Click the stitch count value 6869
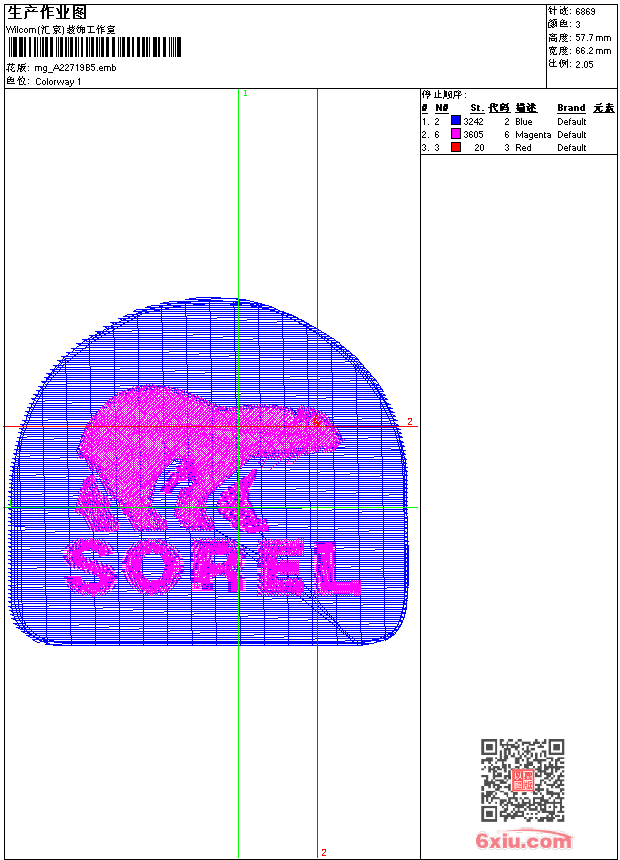Screen dimensions: 620x860 point(585,12)
